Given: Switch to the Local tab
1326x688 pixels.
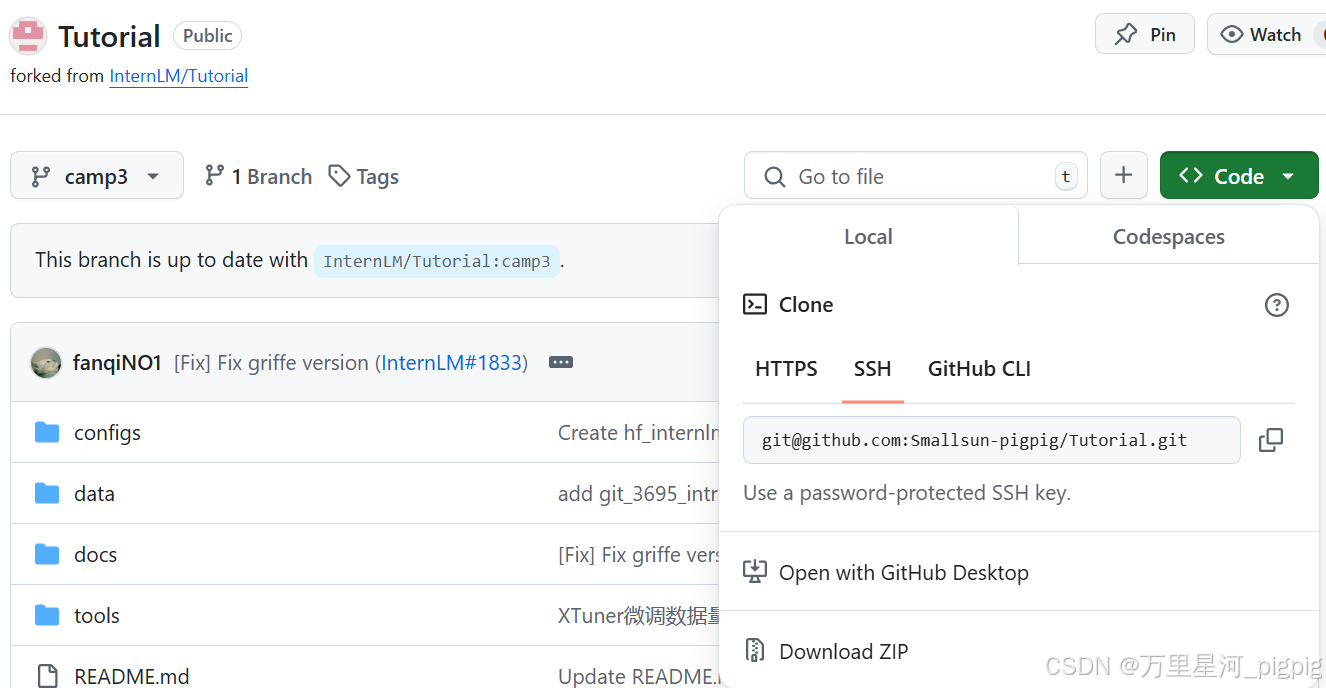Looking at the screenshot, I should coord(868,237).
